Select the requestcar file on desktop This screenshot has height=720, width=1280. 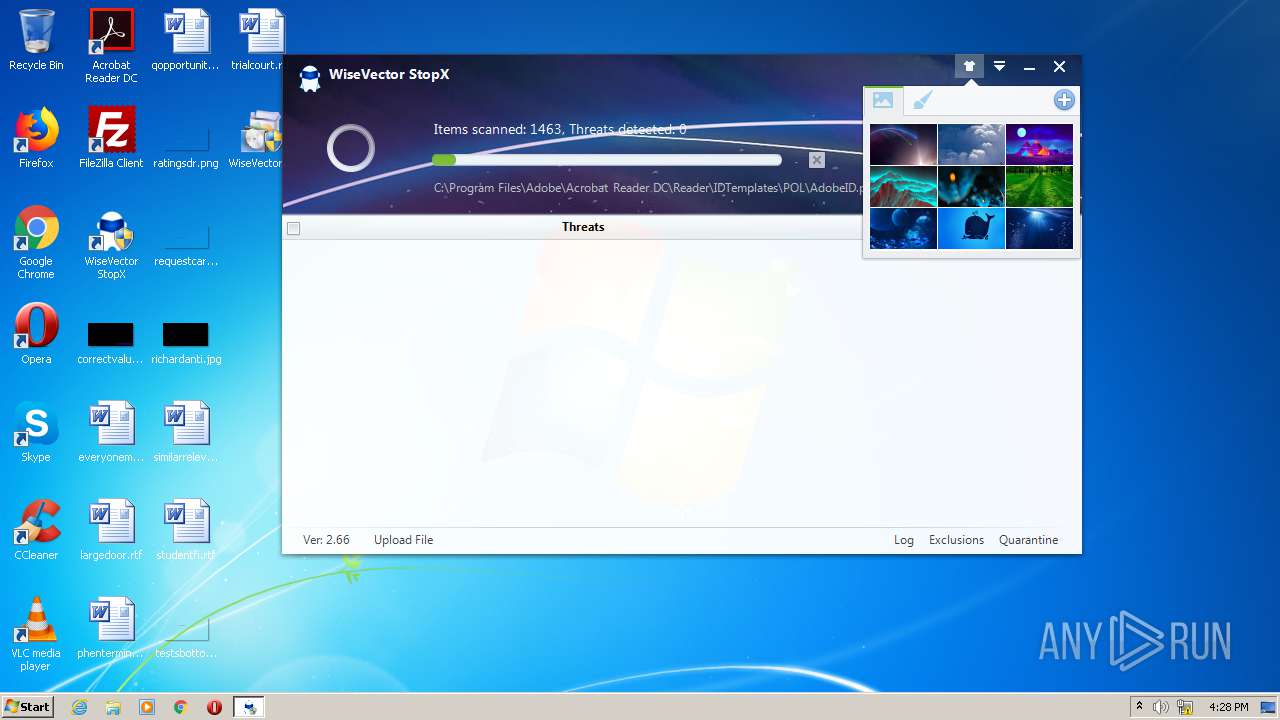coord(186,246)
